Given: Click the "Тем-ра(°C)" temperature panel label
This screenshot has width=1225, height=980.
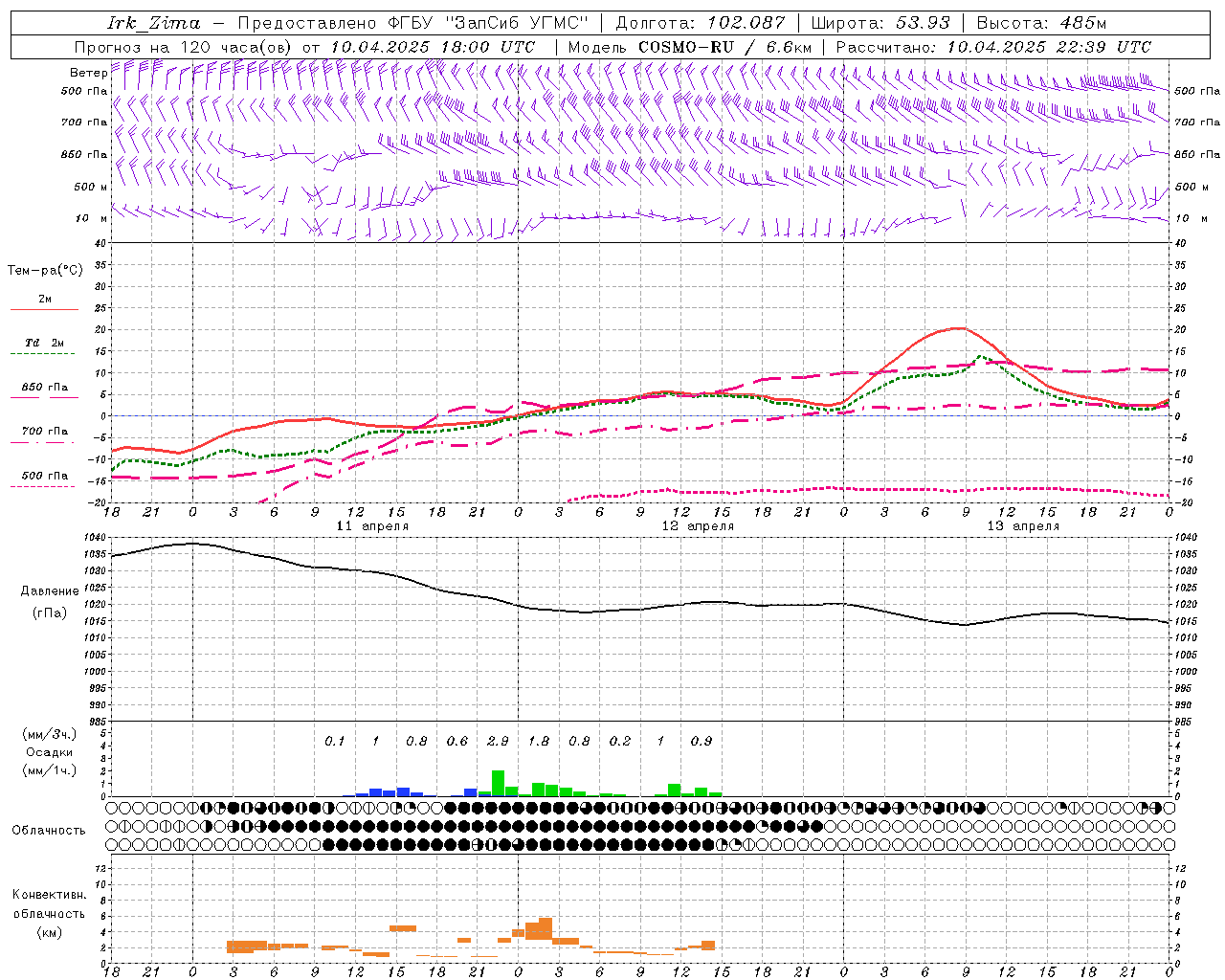Looking at the screenshot, I should point(45,271).
